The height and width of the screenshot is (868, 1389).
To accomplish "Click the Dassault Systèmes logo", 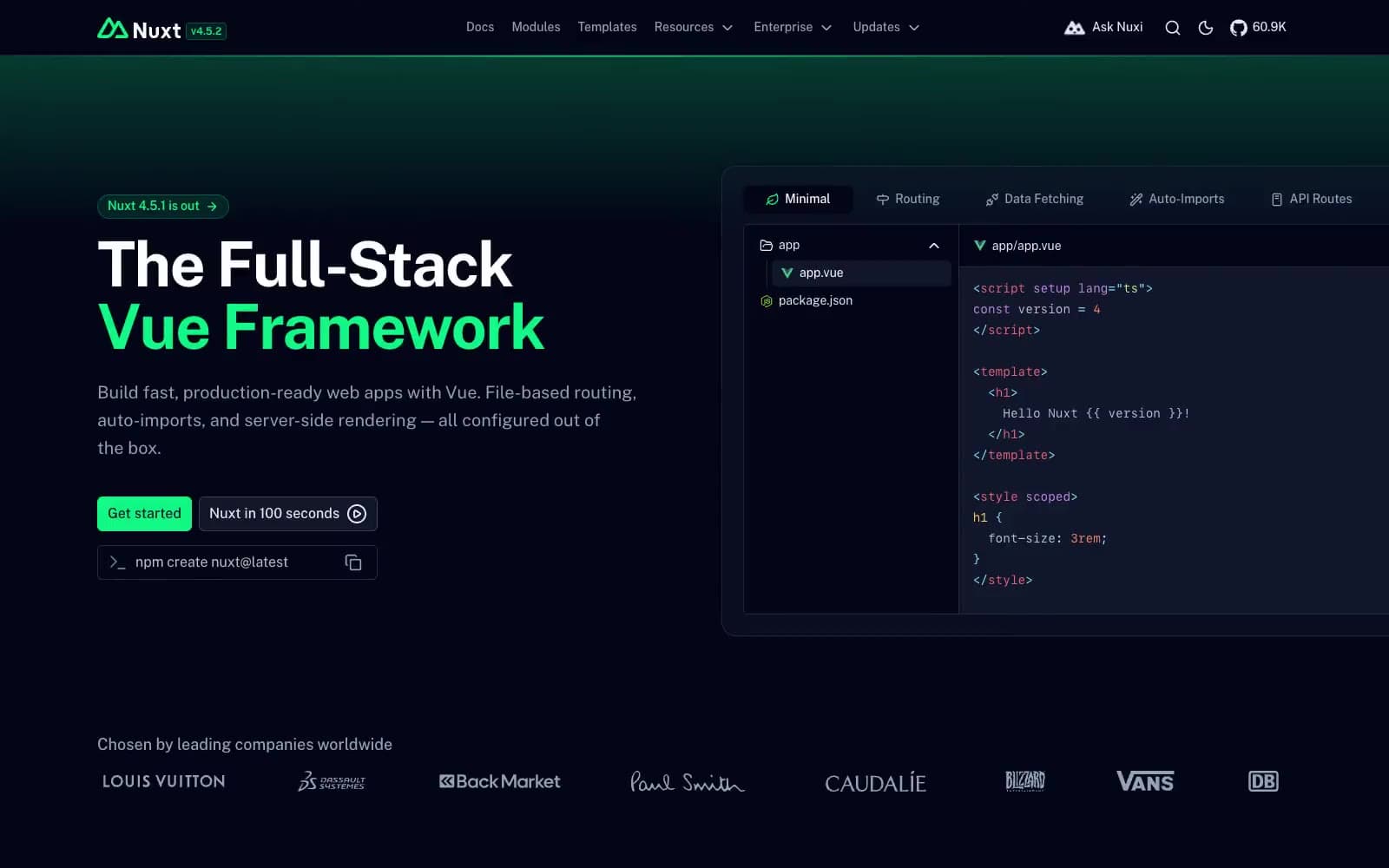I will point(332,781).
